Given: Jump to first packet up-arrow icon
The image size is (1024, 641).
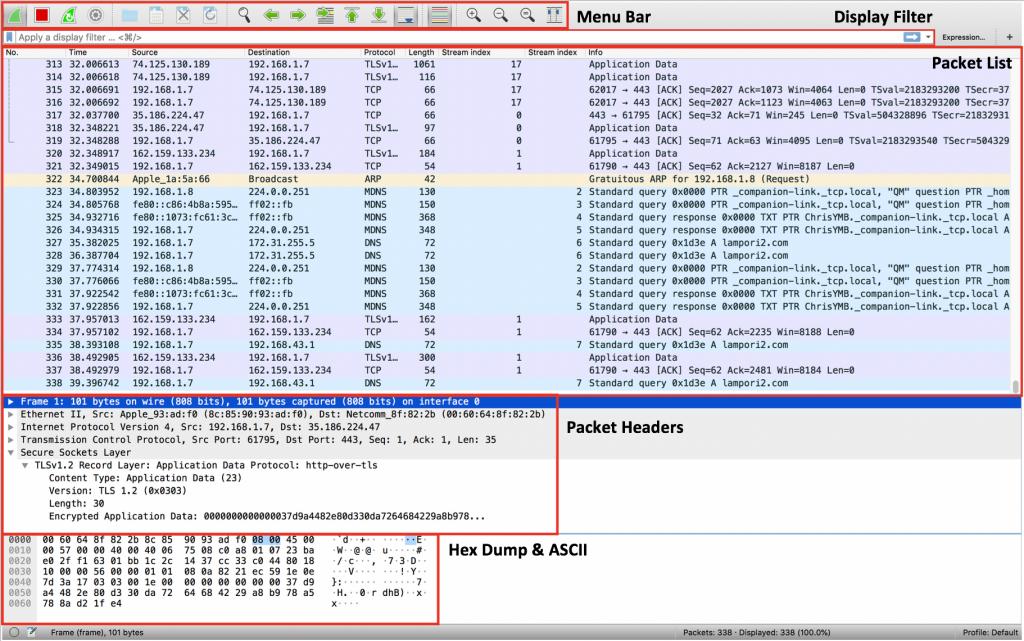Looking at the screenshot, I should [352, 14].
